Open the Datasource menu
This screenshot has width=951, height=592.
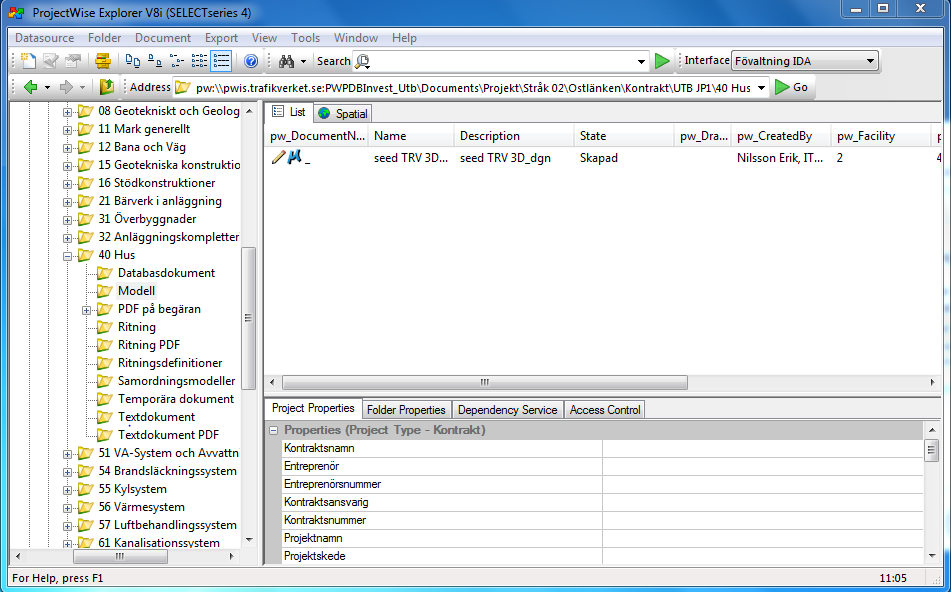point(44,38)
